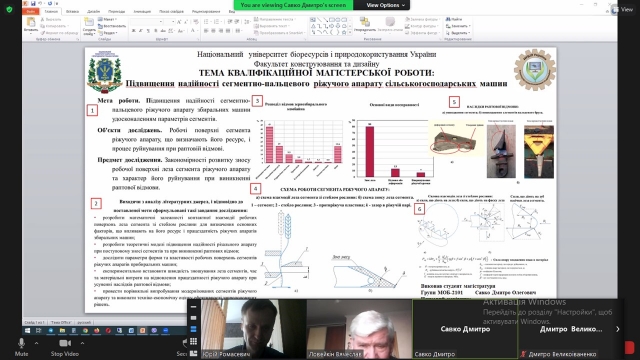The image size is (640, 360).
Task: Click the Save icon in quick access toolbar
Action: [x=33, y=3]
